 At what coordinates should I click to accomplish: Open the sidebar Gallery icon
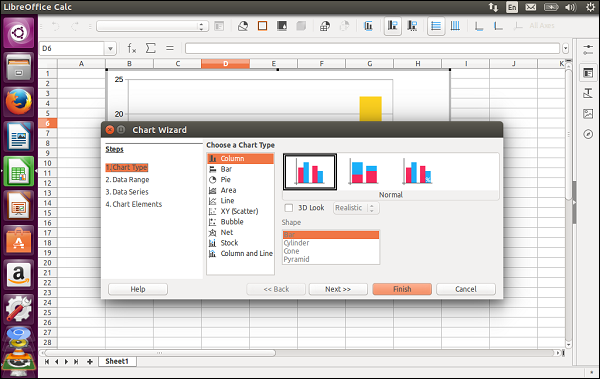pos(588,113)
